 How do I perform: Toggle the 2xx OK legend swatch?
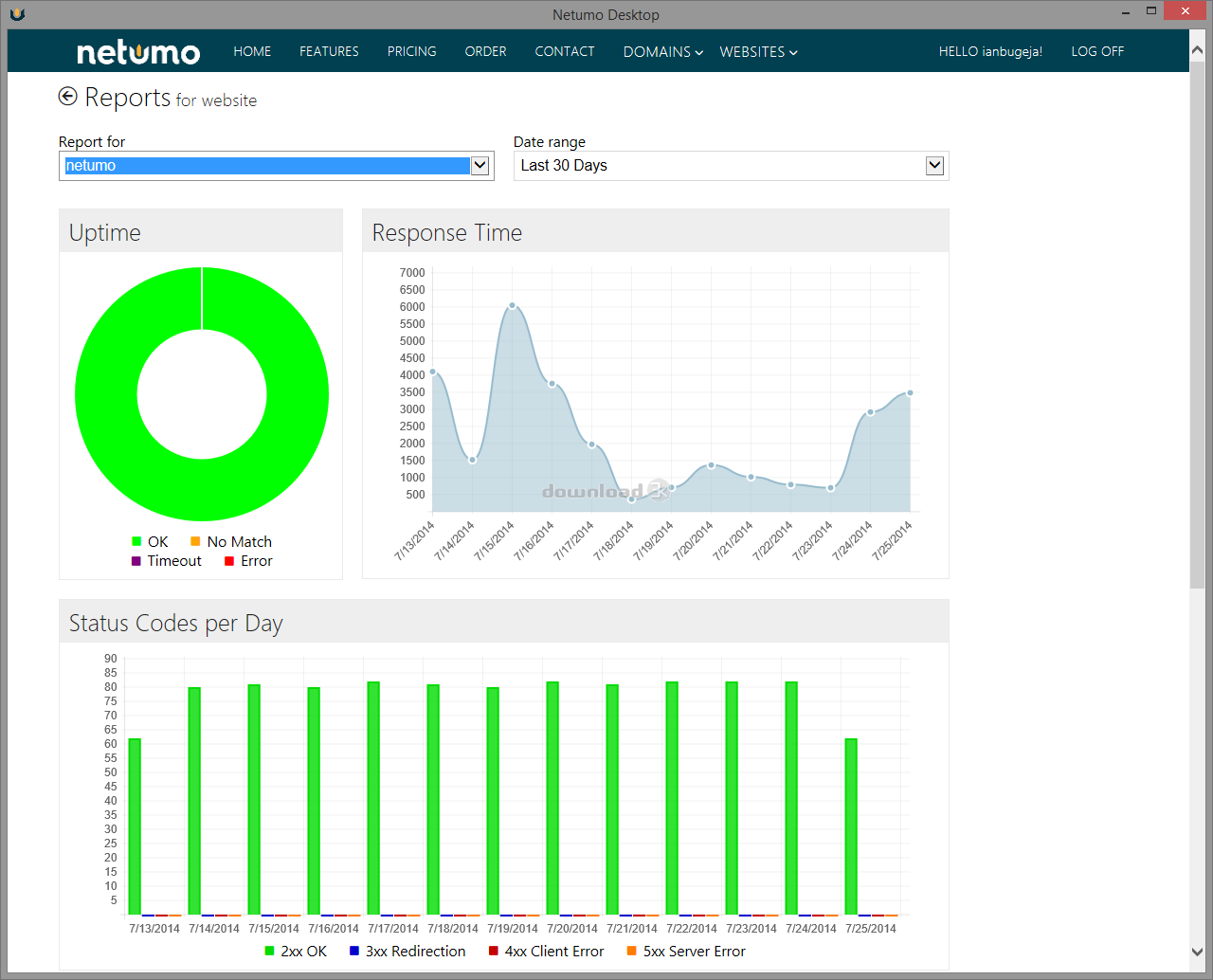[x=269, y=951]
